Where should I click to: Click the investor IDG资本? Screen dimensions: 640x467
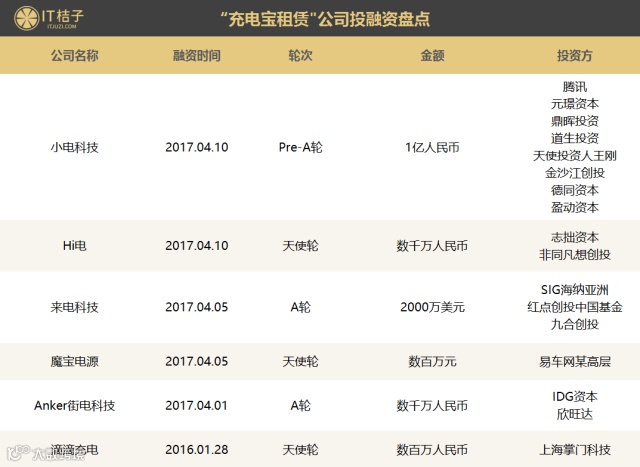coord(575,396)
